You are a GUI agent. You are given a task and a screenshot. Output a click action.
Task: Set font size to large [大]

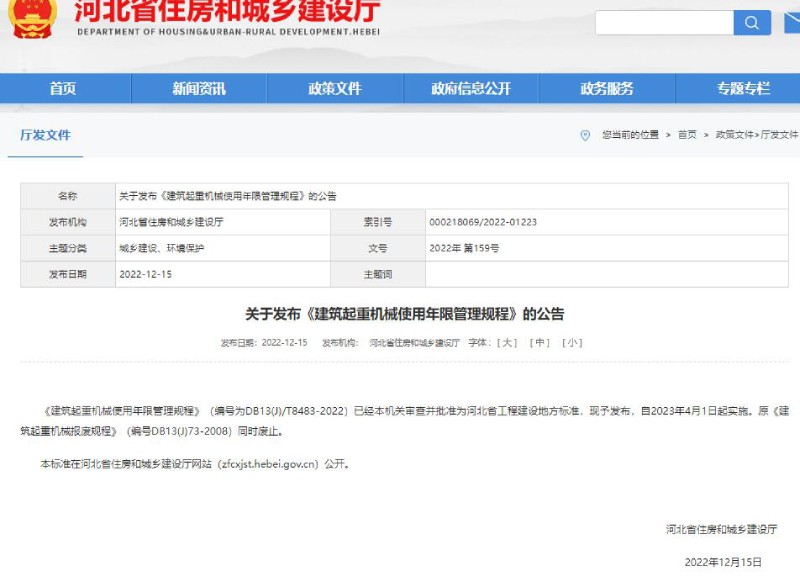[x=508, y=343]
